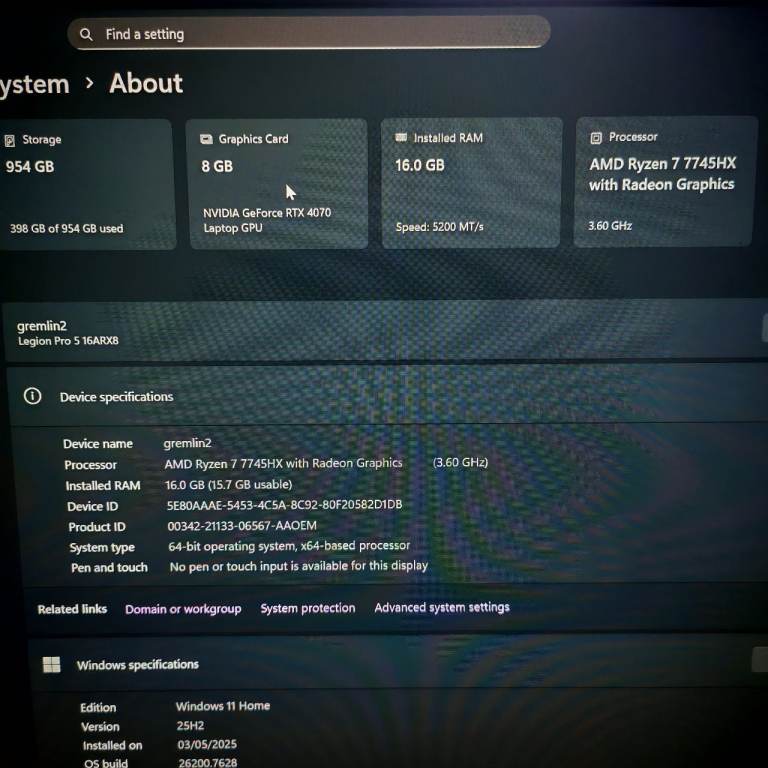Select Device ID value 5E80AAAE-5453
Image resolution: width=768 pixels, height=768 pixels.
(285, 505)
